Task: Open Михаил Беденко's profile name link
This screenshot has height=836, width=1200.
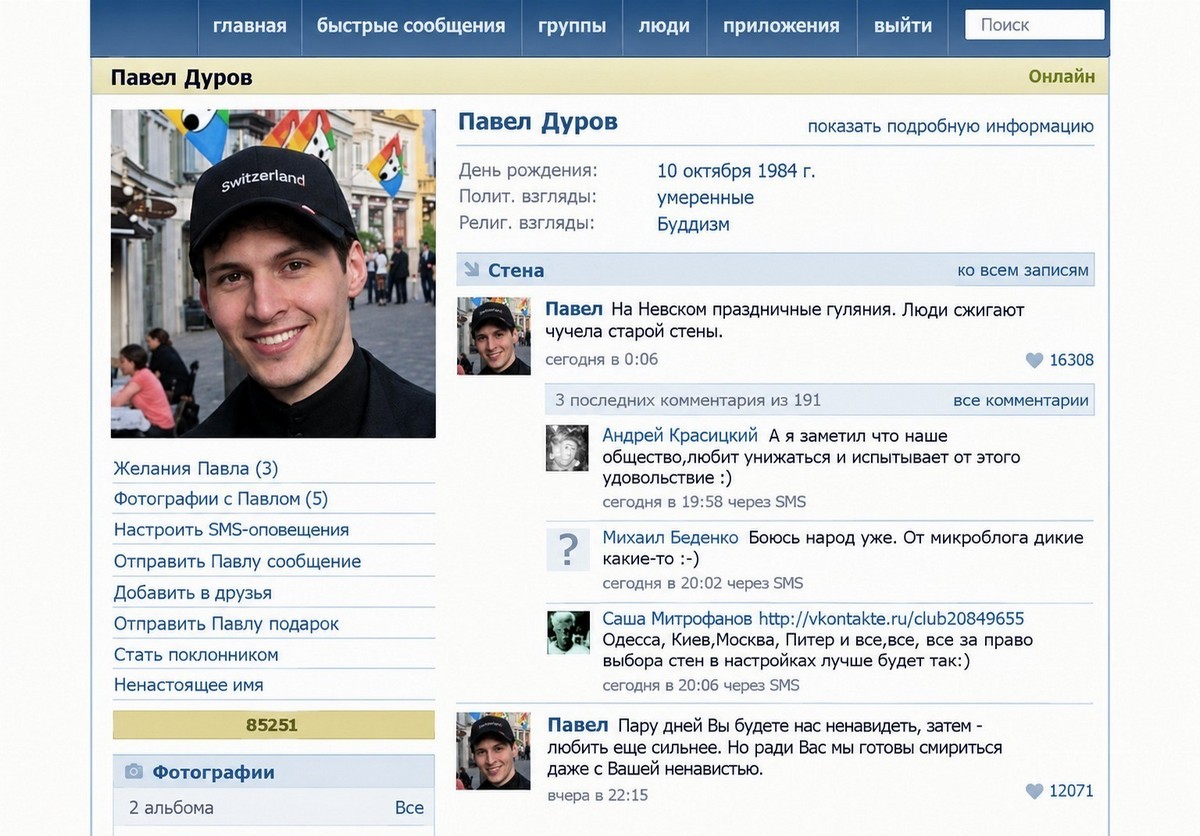Action: [x=670, y=537]
